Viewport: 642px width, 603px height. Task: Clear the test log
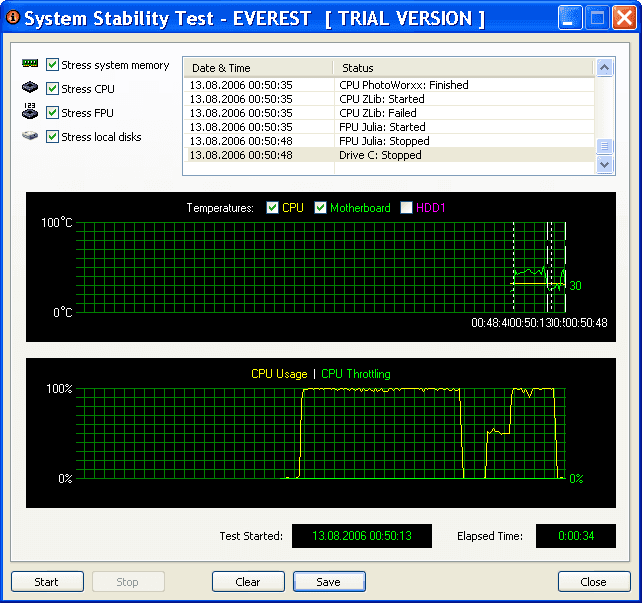248,581
